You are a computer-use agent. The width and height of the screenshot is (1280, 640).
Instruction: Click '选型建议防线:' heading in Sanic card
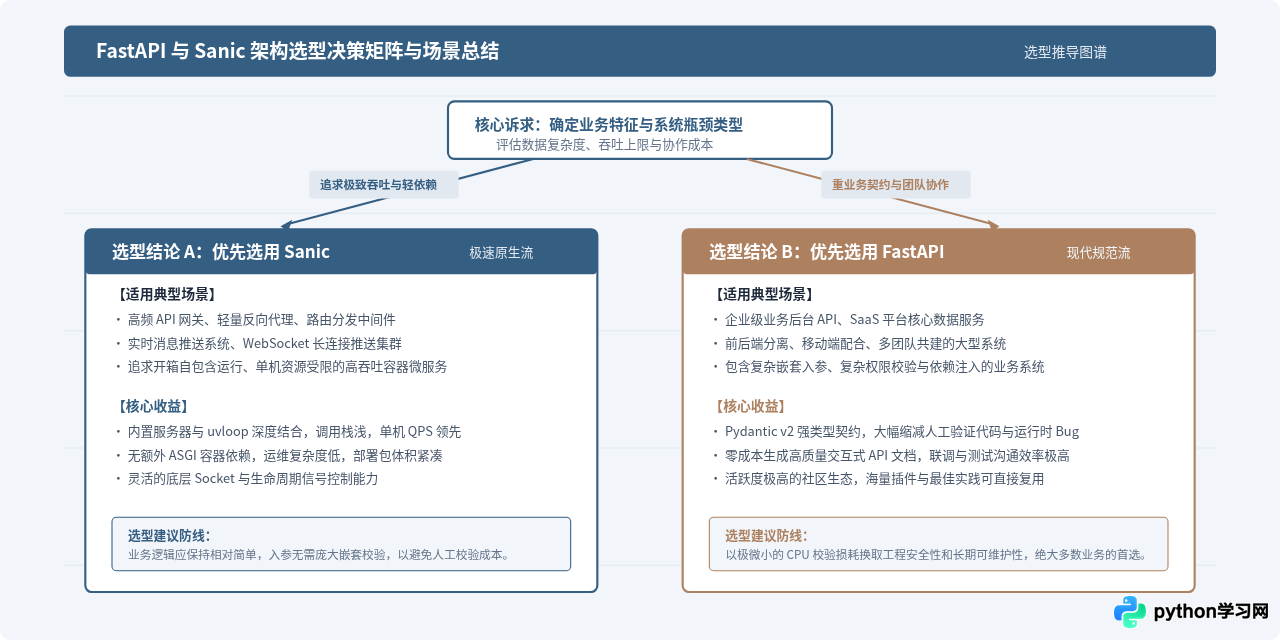[169, 535]
